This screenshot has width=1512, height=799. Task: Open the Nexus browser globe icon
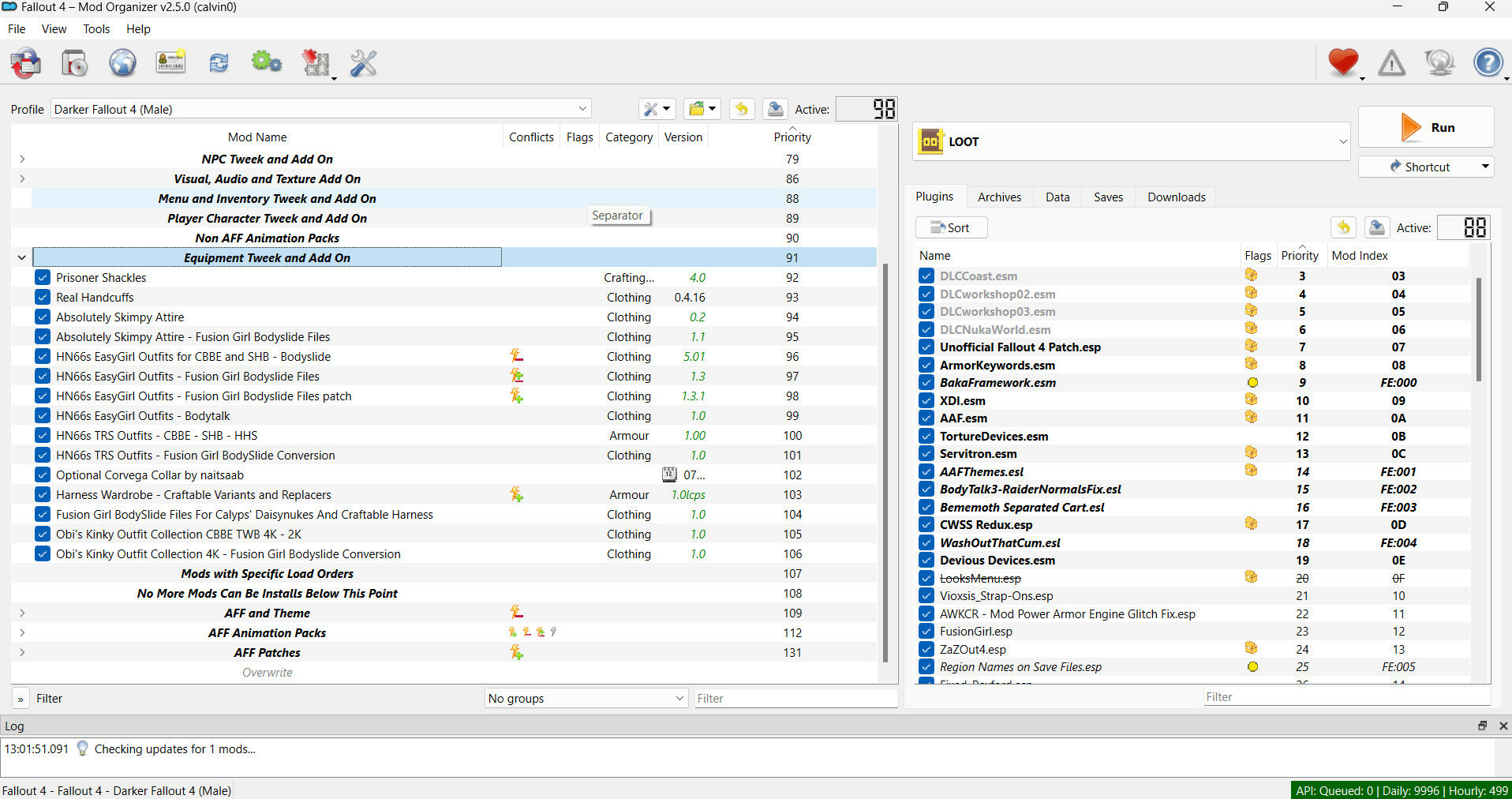click(x=122, y=62)
